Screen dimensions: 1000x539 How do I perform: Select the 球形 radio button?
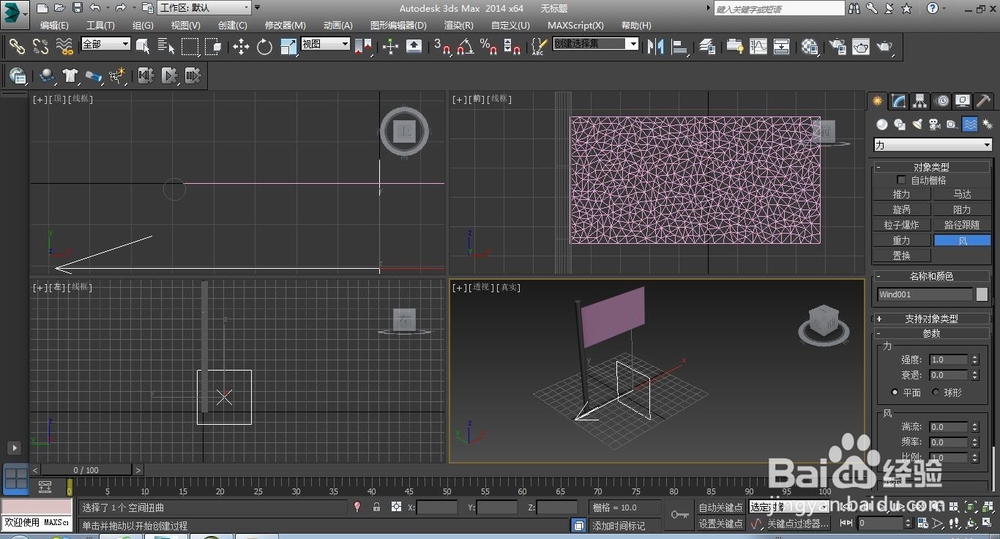click(936, 392)
